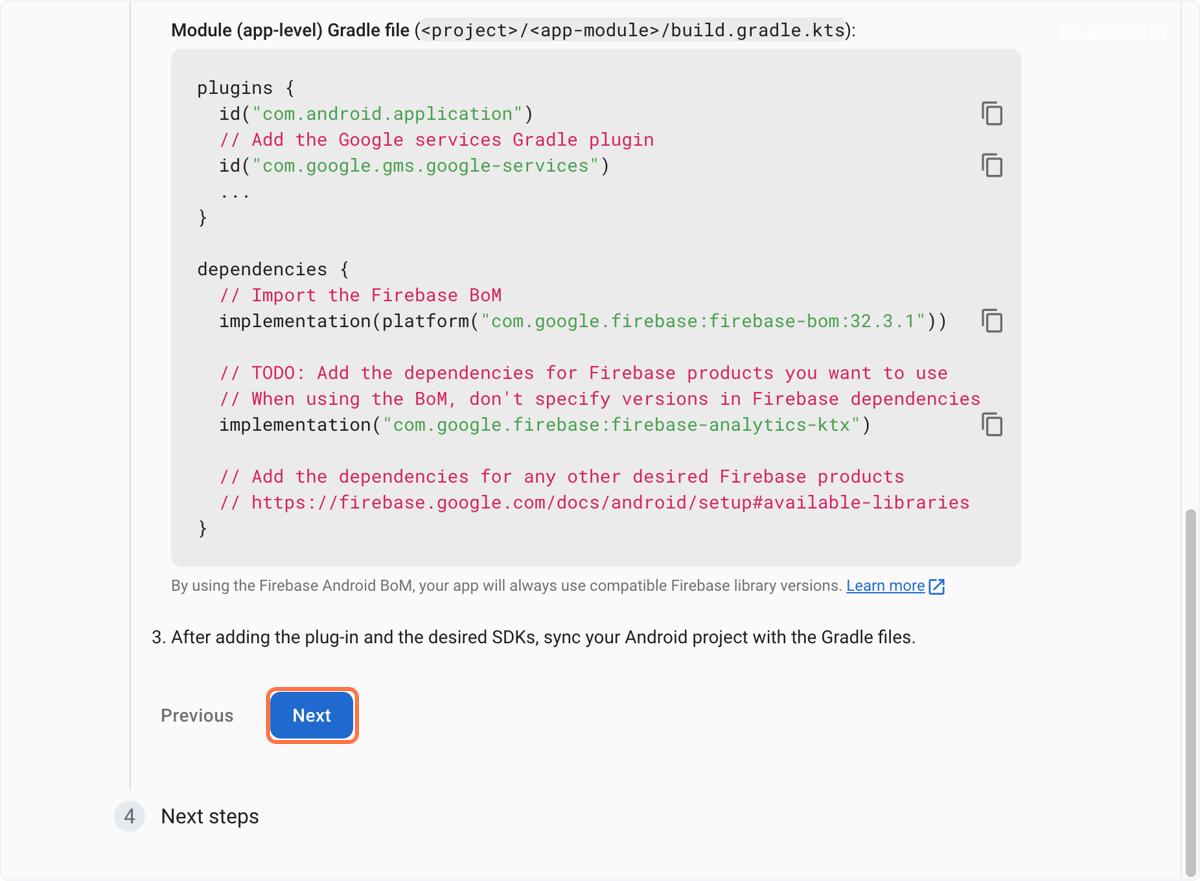Viewport: 1200px width, 881px height.
Task: Copy the google-services plugin id line
Action: pos(991,166)
